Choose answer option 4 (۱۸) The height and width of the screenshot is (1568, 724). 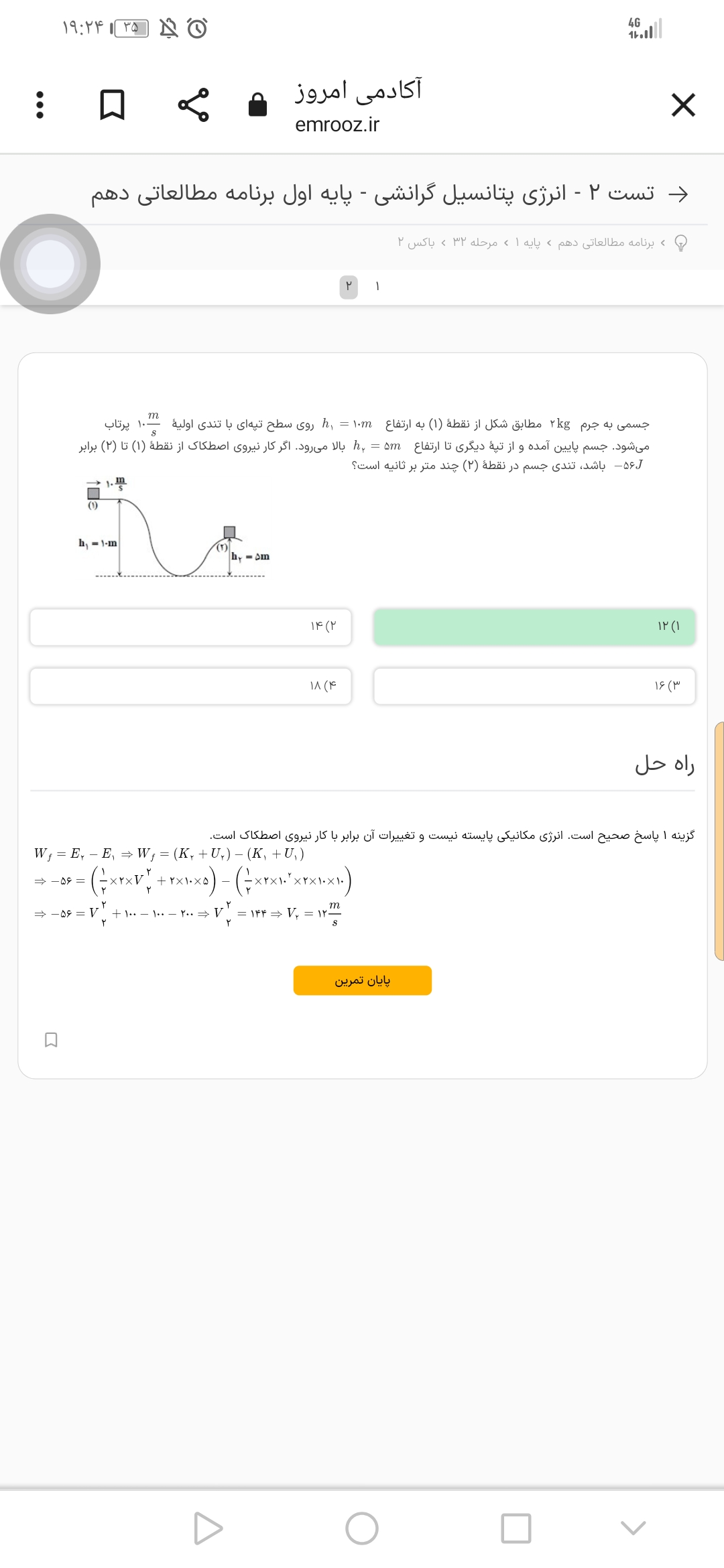(190, 685)
